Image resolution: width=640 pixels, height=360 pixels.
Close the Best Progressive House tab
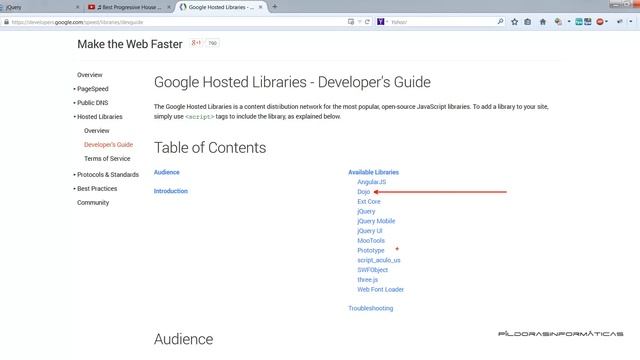point(169,7)
